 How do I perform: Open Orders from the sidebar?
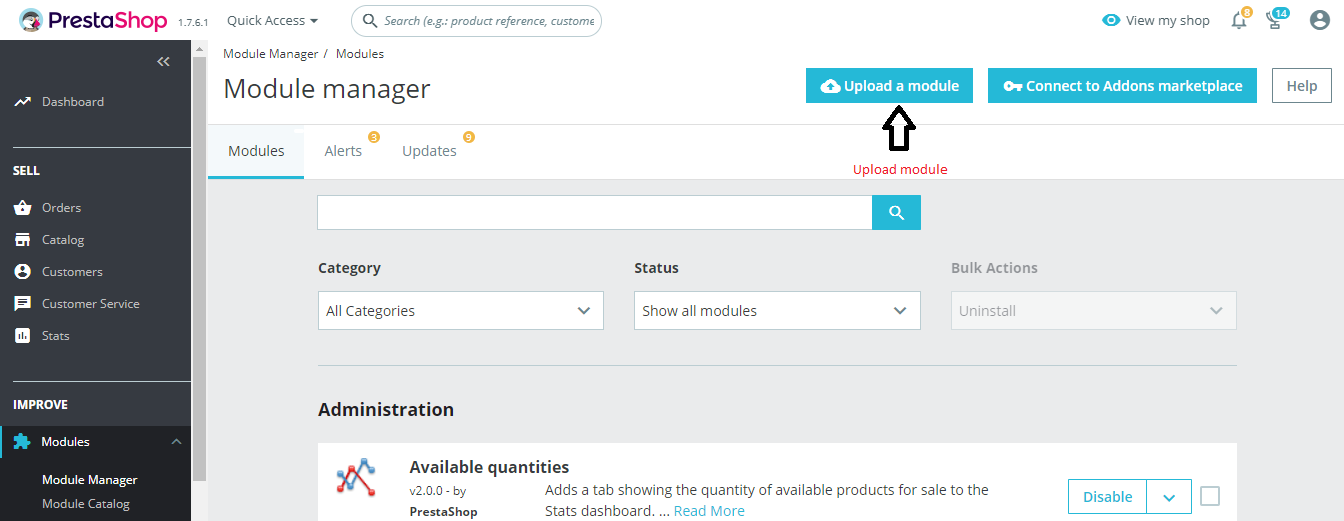pyautogui.click(x=61, y=208)
